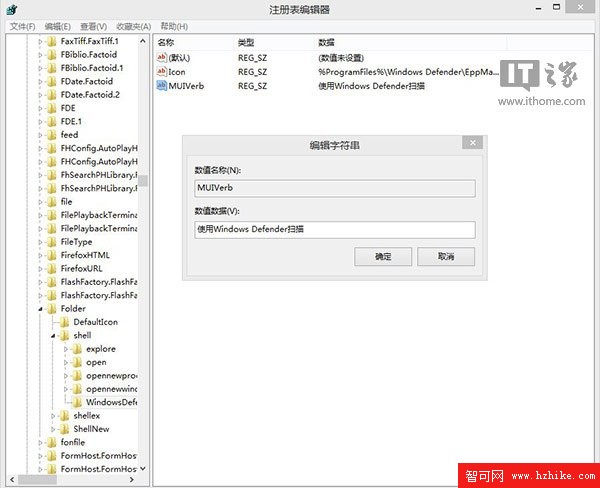
Task: Expand the FaxTiff.FaxTiff.1 key
Action: tap(40, 41)
